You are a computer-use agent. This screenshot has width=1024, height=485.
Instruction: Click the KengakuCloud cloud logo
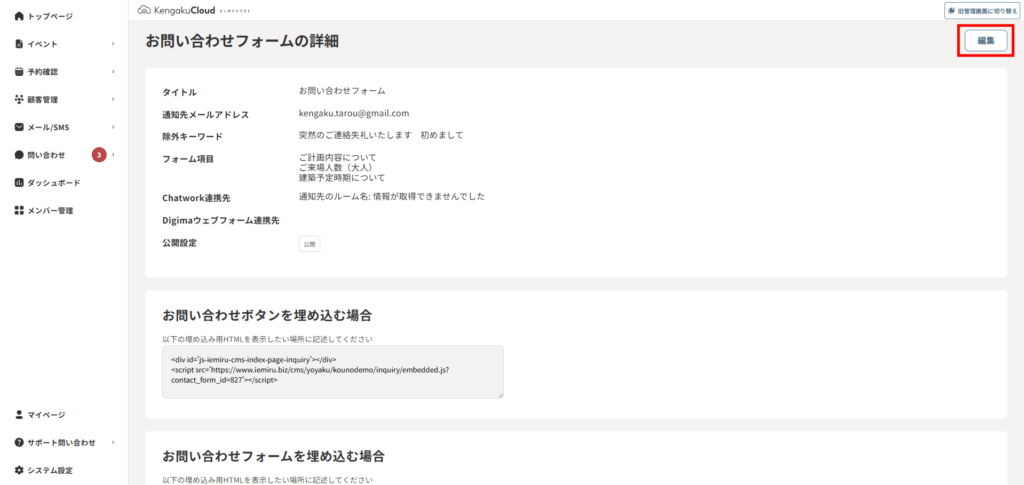(144, 10)
